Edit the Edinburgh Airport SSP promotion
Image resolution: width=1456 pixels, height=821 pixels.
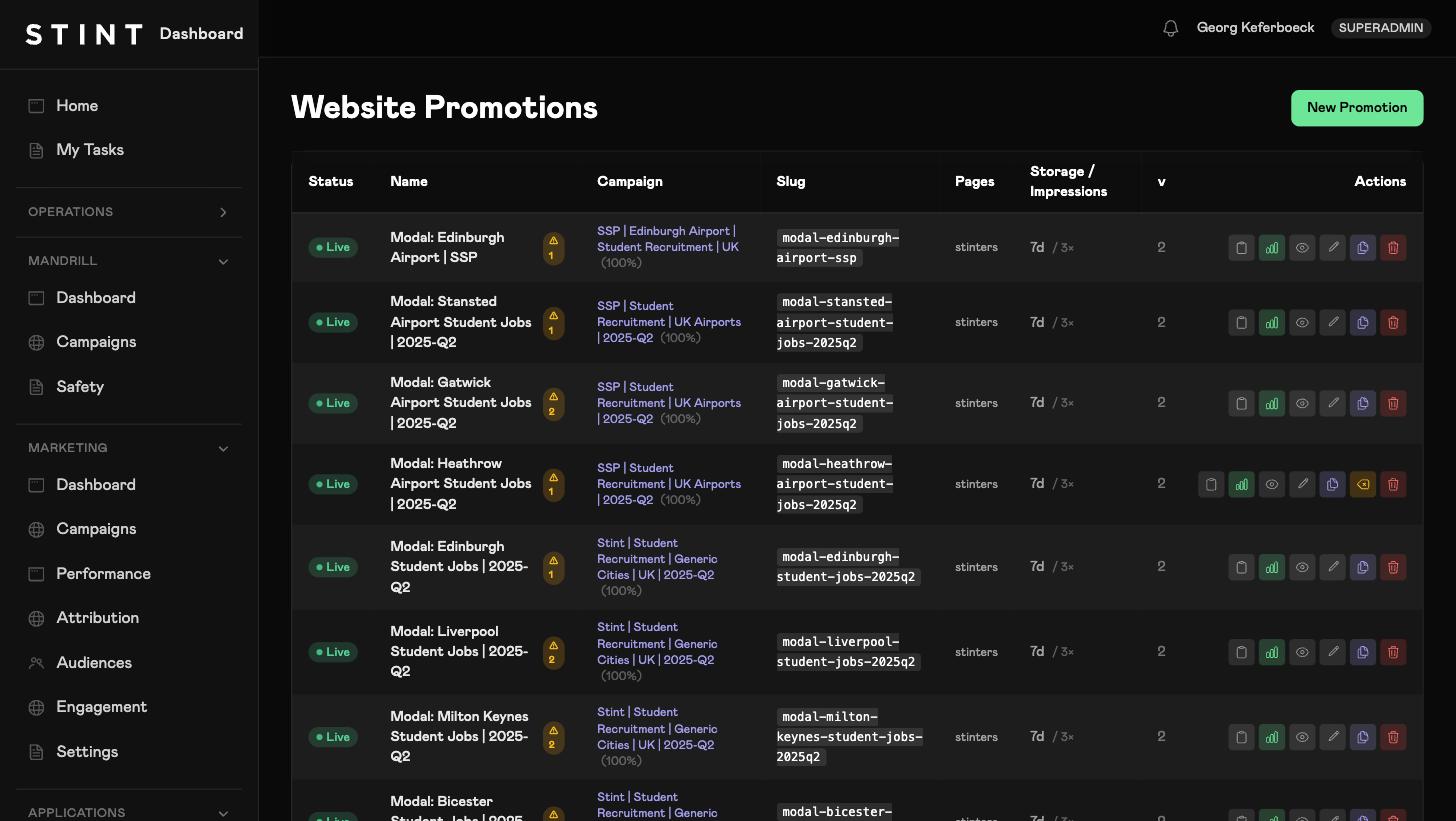click(1333, 248)
